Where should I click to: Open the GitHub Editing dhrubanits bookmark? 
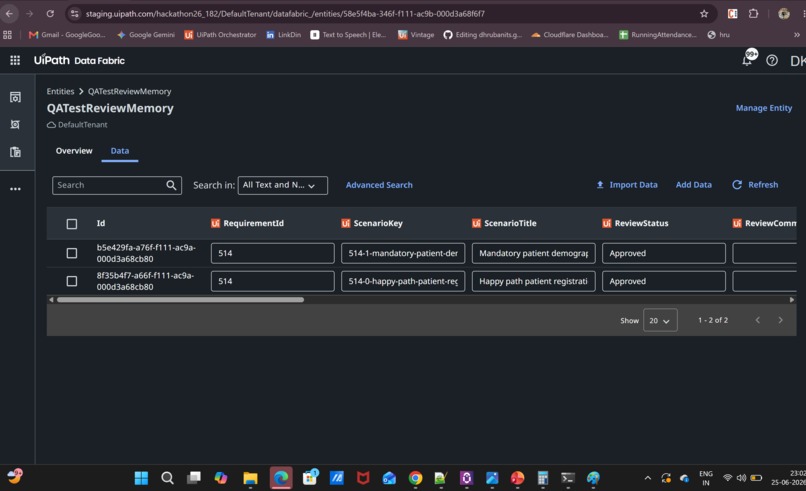(x=483, y=35)
